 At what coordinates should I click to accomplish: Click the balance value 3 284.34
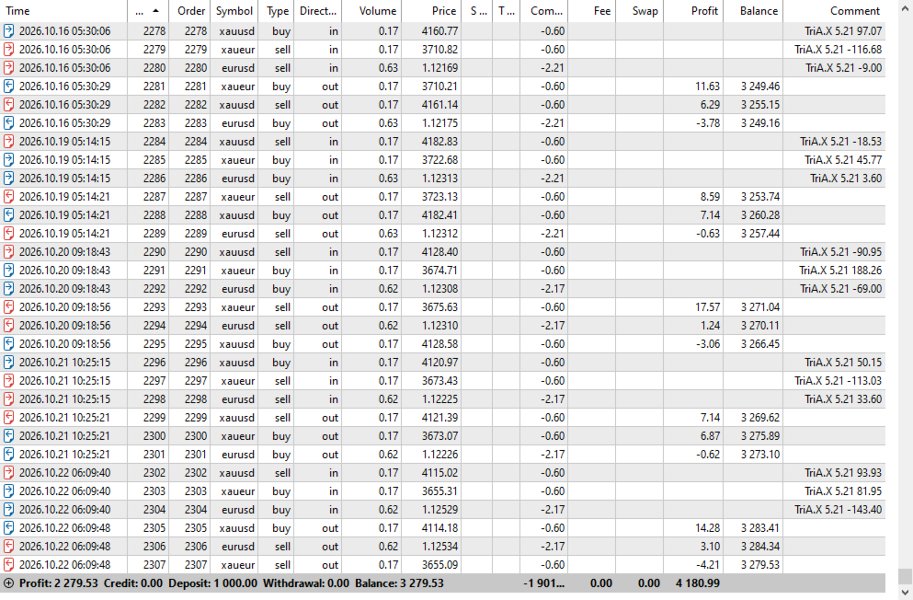coord(760,546)
